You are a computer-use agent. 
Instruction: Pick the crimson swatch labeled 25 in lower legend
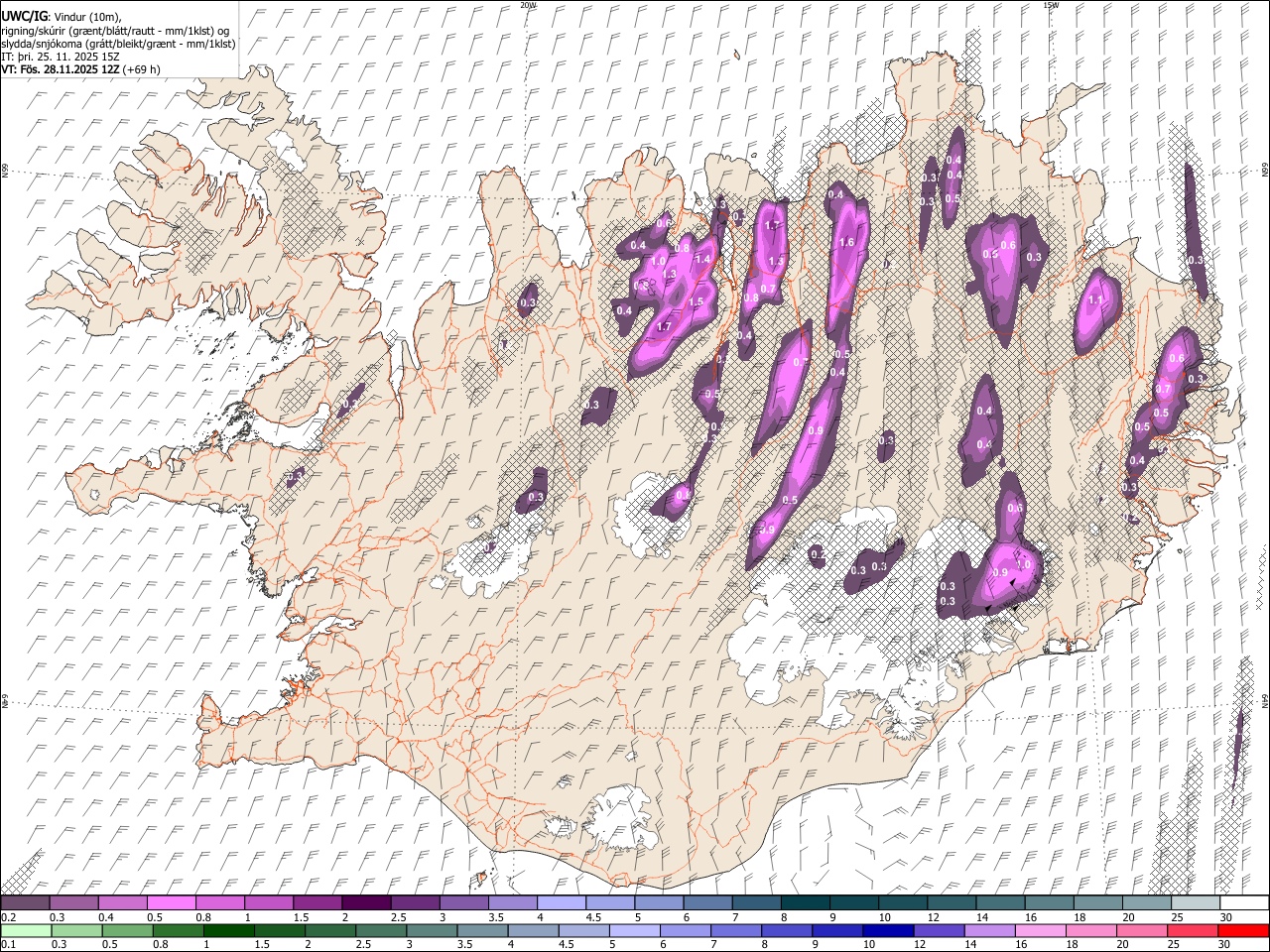[1193, 930]
